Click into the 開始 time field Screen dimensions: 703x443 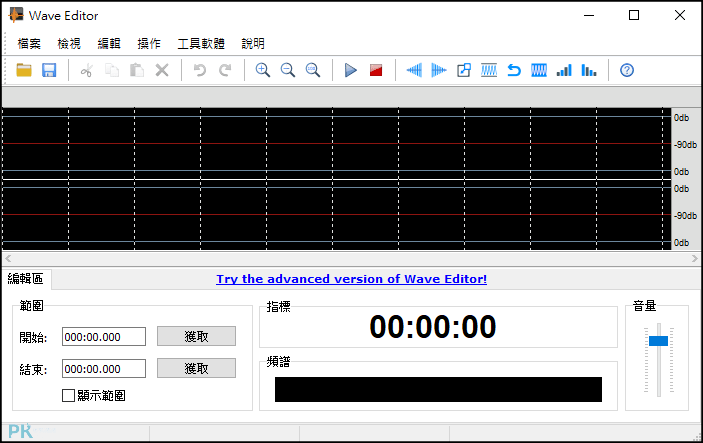point(104,337)
